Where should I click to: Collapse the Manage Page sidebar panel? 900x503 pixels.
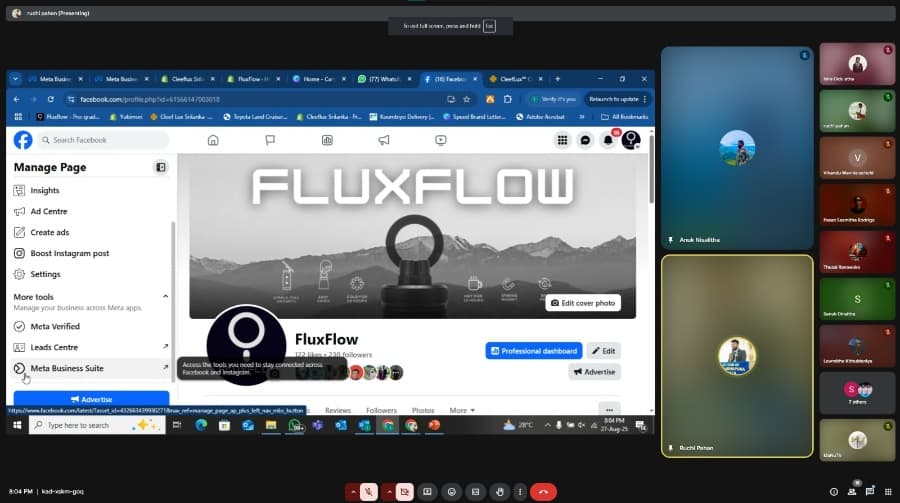point(160,167)
